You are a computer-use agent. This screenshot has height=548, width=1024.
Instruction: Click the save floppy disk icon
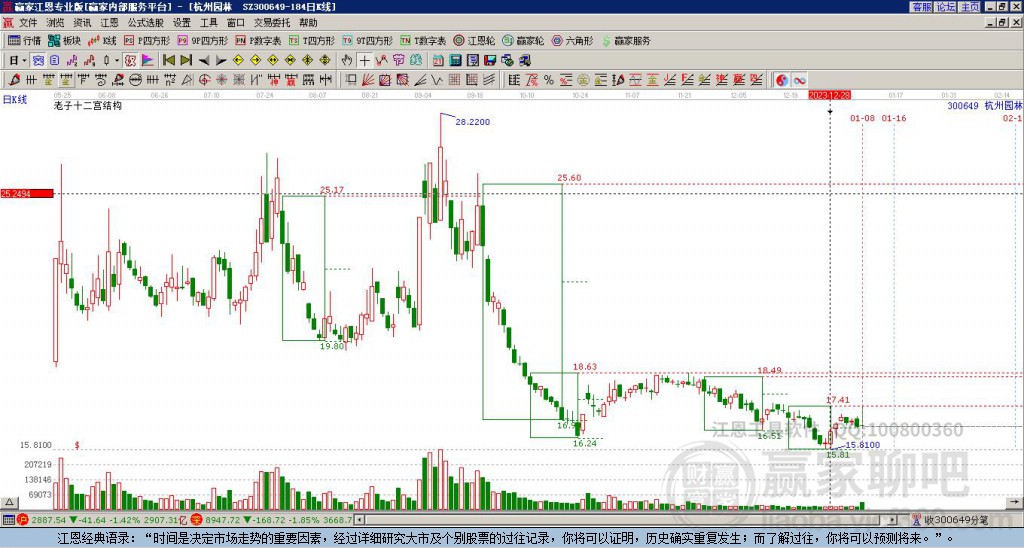pyautogui.click(x=490, y=61)
